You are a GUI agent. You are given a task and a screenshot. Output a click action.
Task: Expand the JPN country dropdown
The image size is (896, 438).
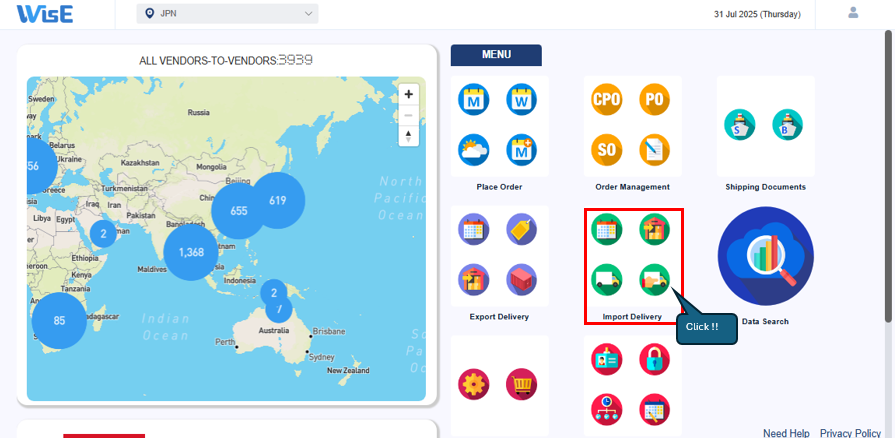pyautogui.click(x=227, y=13)
